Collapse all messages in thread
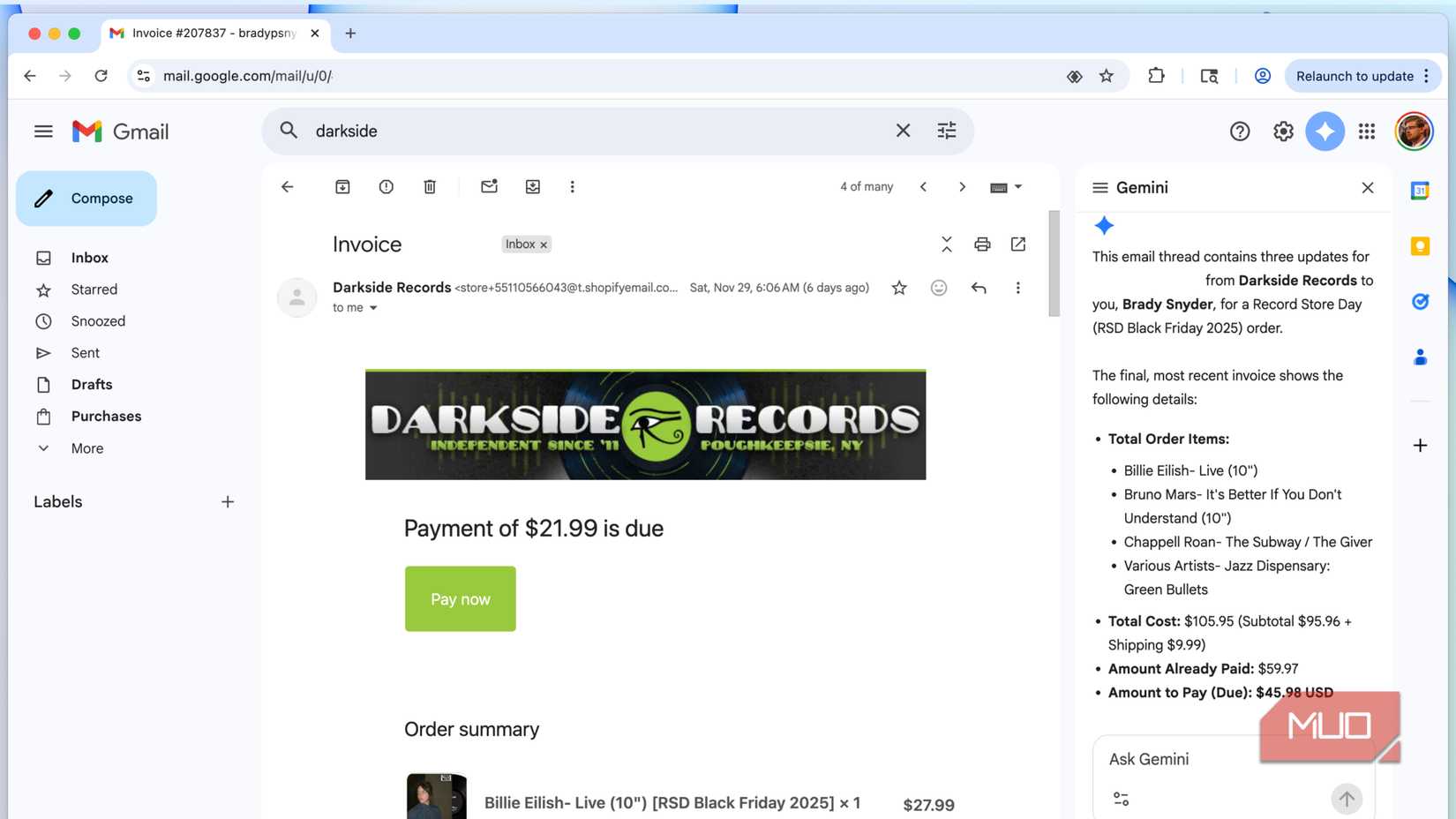 (x=947, y=244)
